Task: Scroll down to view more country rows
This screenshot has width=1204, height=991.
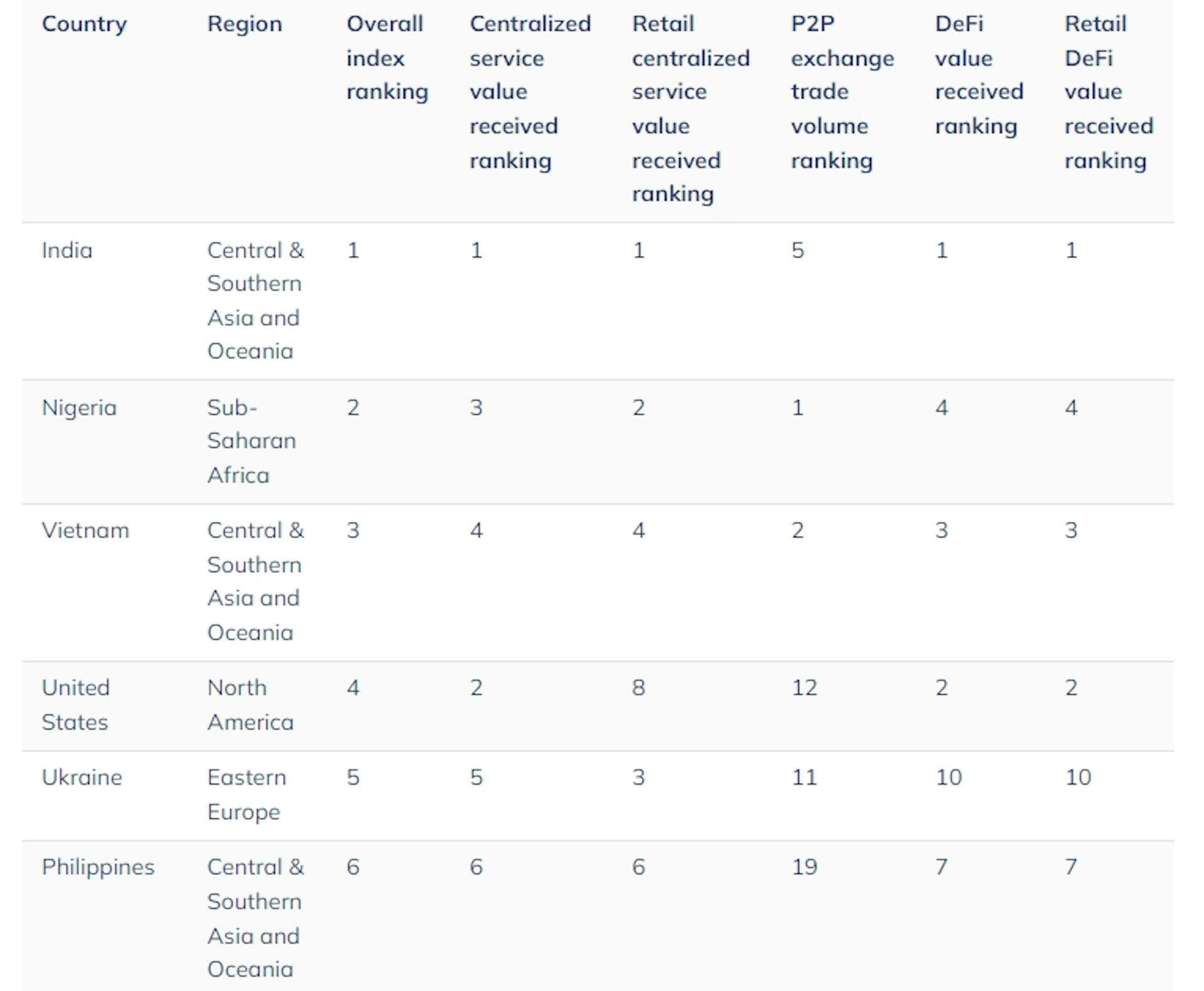Action: (x=602, y=950)
